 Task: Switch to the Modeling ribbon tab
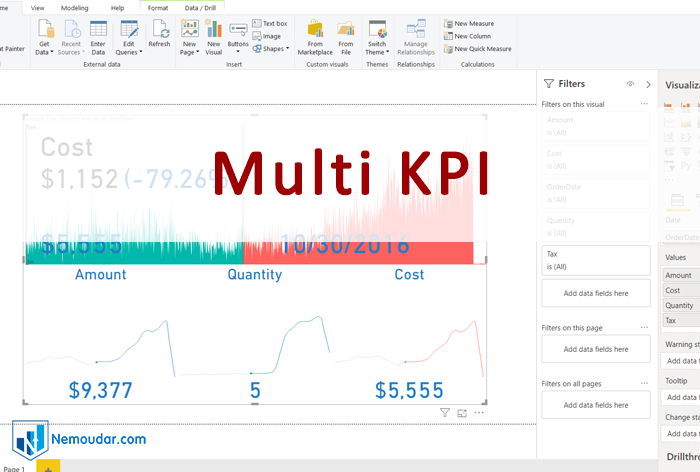(75, 7)
